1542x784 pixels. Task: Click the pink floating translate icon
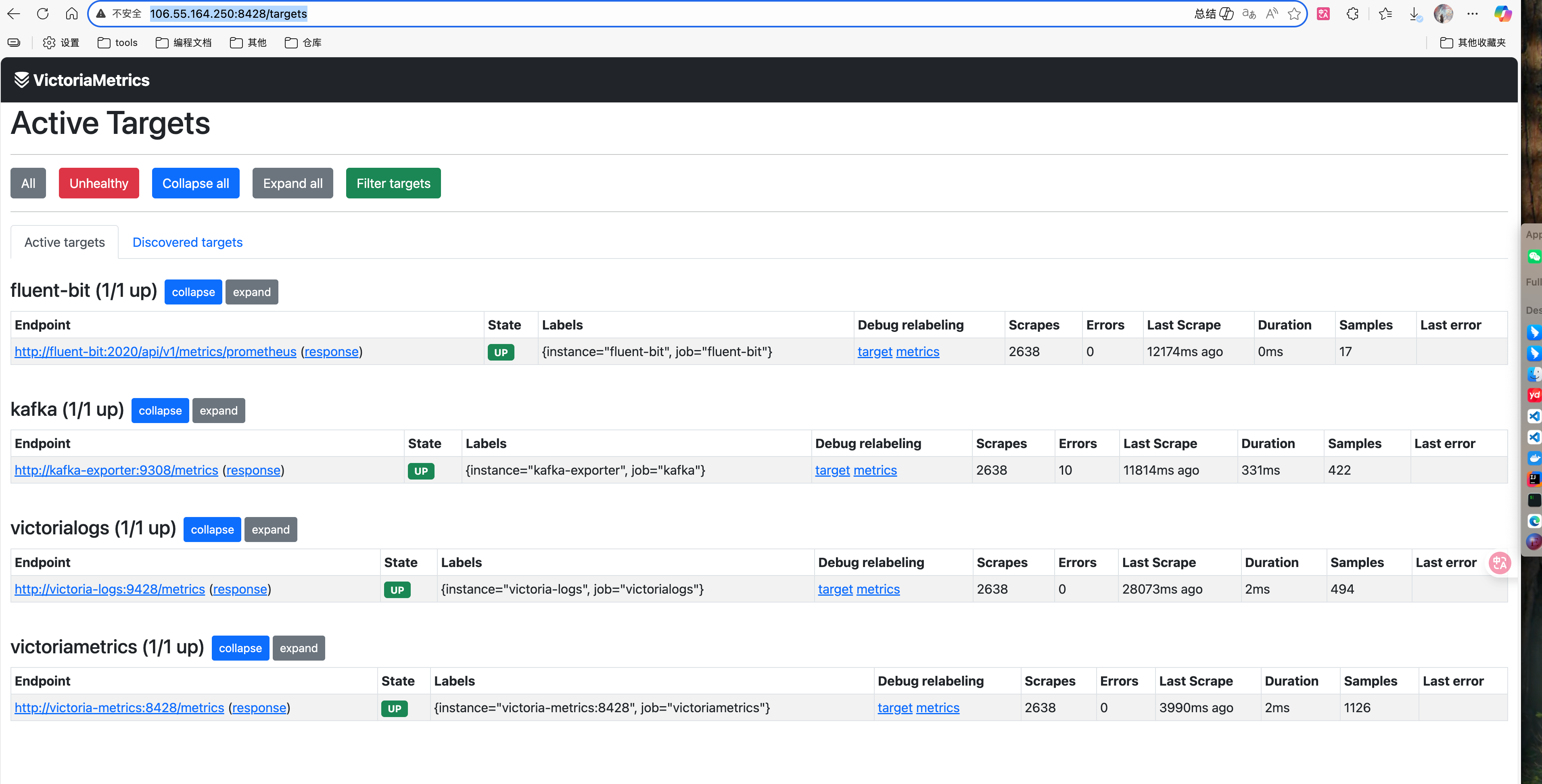[x=1500, y=563]
